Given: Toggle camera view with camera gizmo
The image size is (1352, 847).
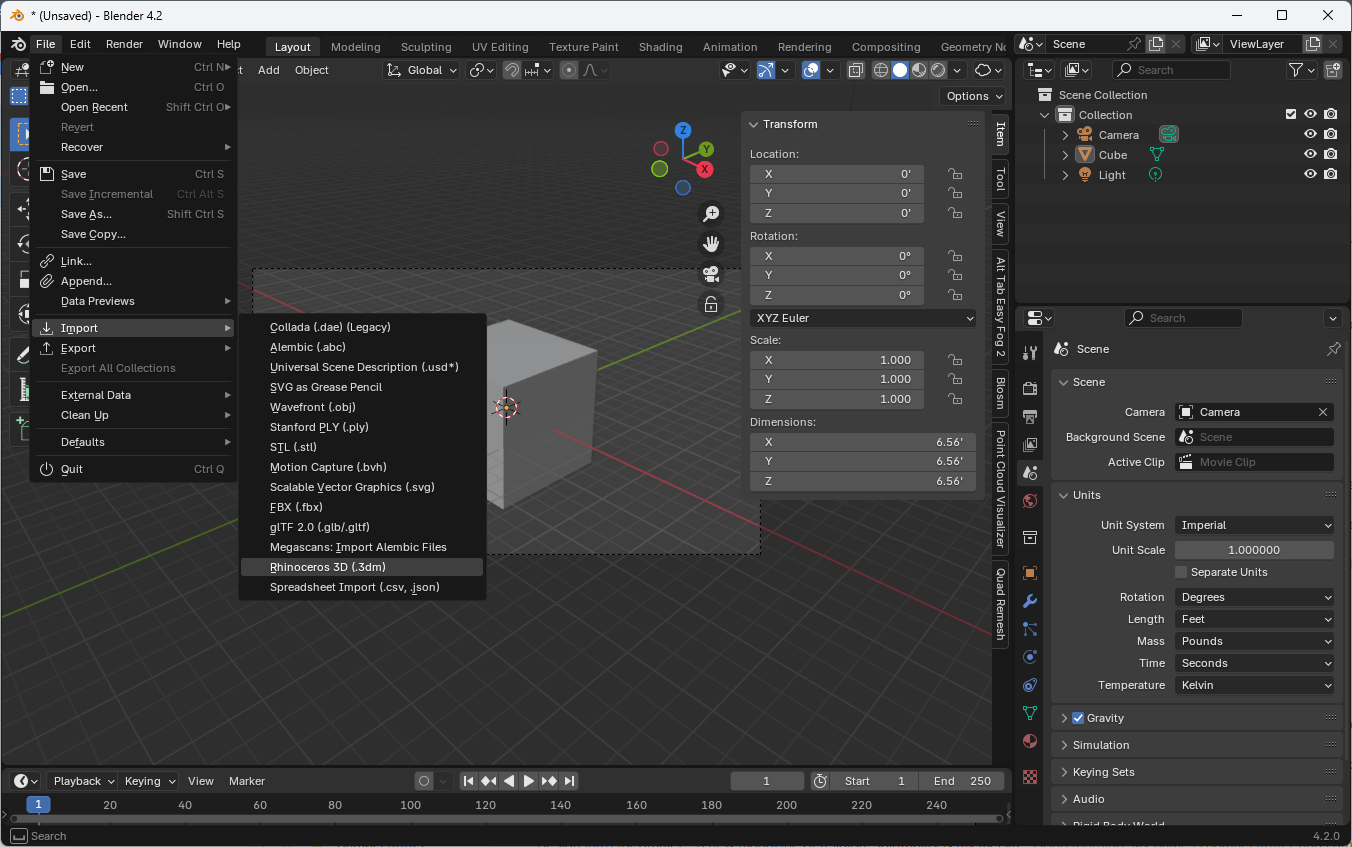Looking at the screenshot, I should [711, 274].
